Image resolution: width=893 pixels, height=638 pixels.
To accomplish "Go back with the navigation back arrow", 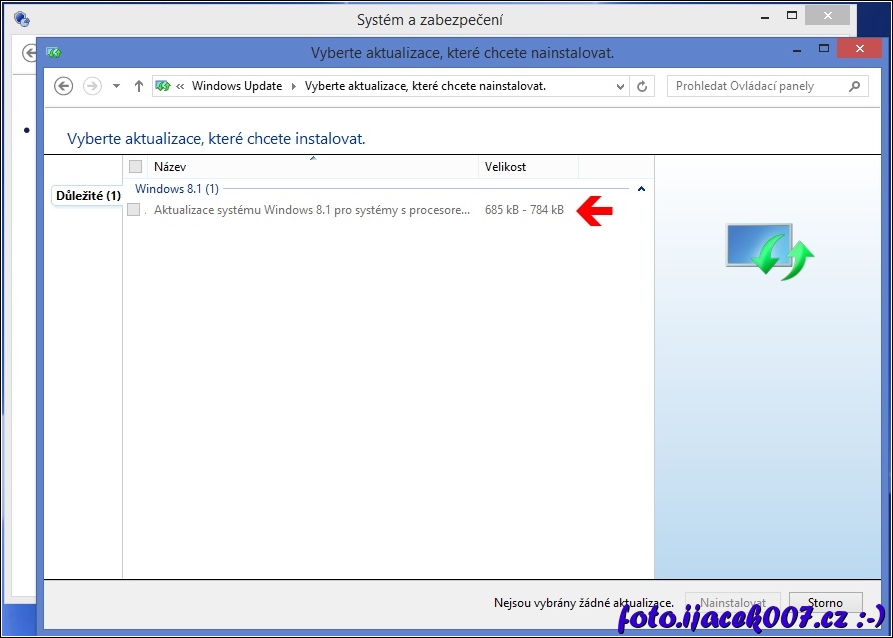I will click(x=64, y=86).
